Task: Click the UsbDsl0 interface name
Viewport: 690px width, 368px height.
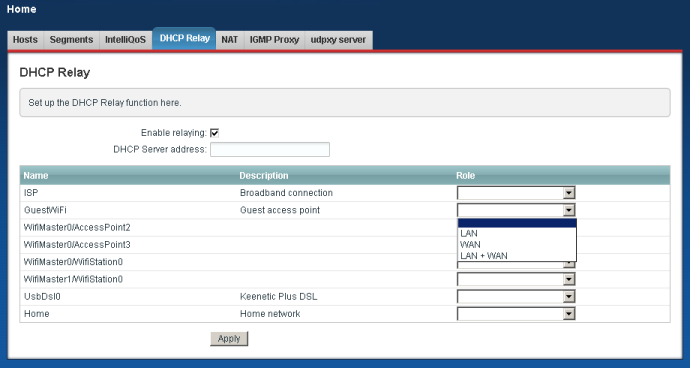Action: click(x=42, y=297)
